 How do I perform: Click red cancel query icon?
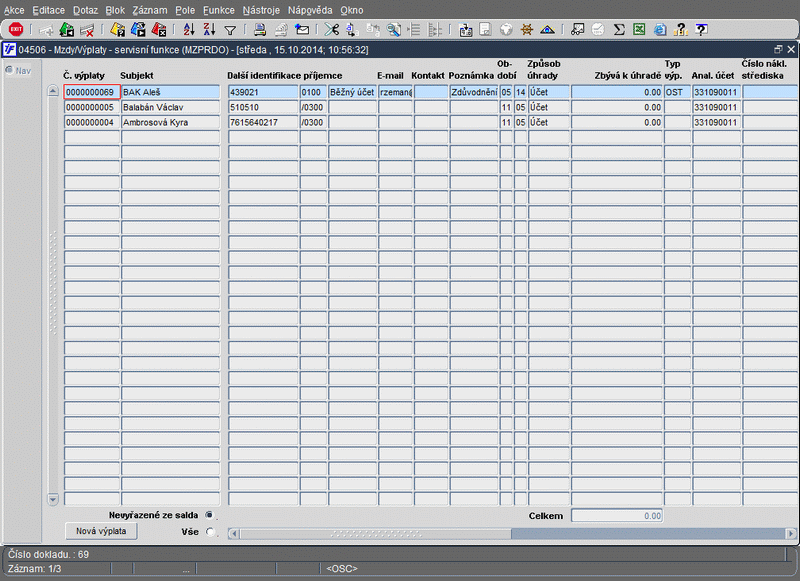tap(159, 30)
